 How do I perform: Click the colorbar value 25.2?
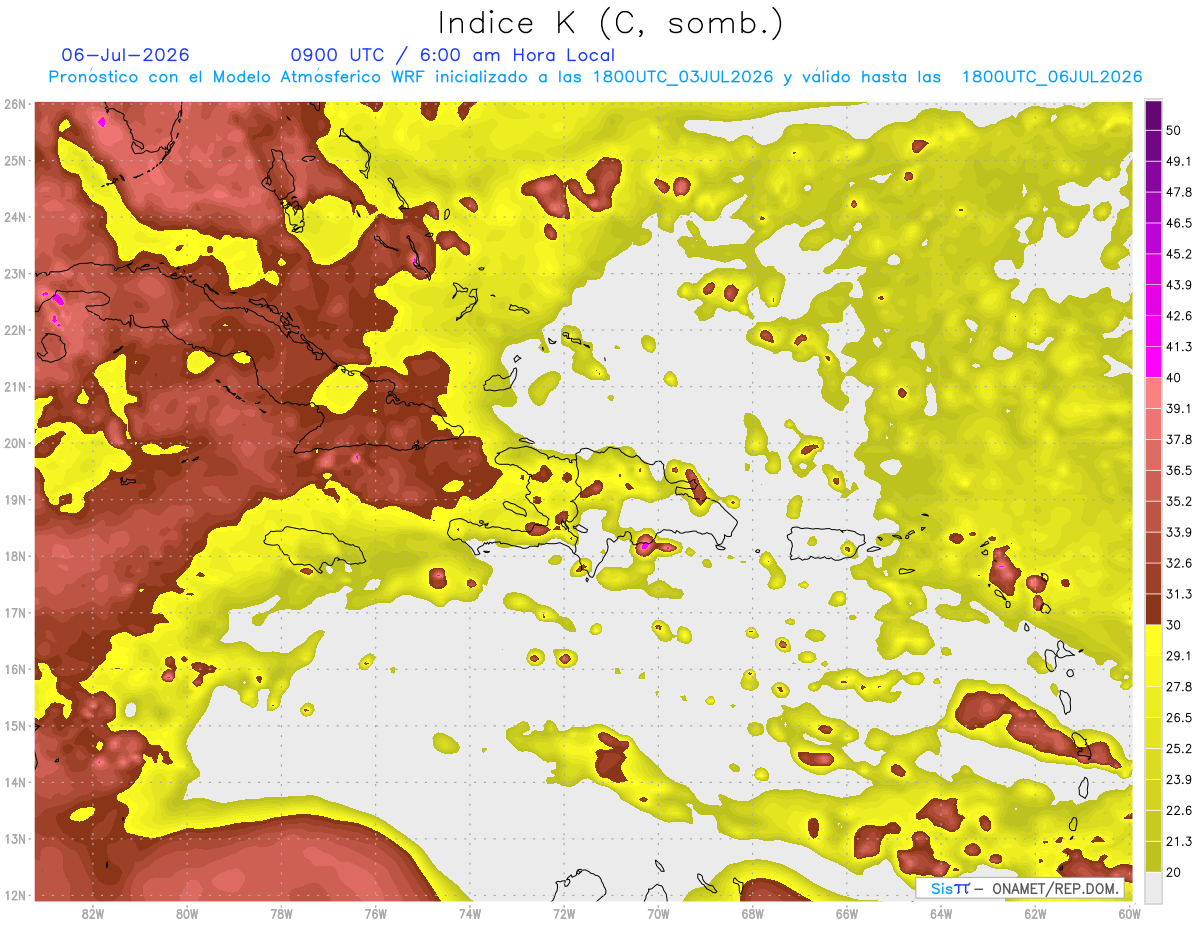pyautogui.click(x=1179, y=748)
